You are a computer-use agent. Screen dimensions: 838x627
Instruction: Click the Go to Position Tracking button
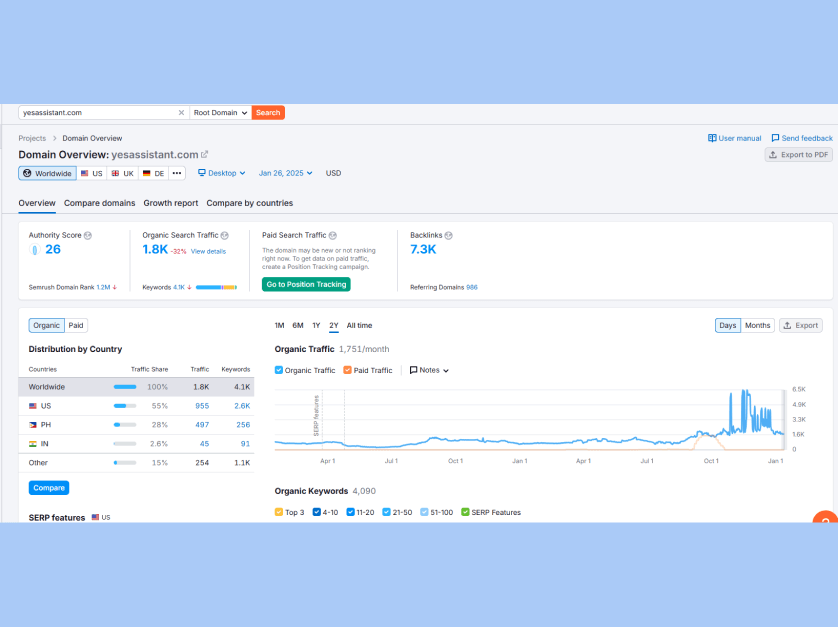306,284
